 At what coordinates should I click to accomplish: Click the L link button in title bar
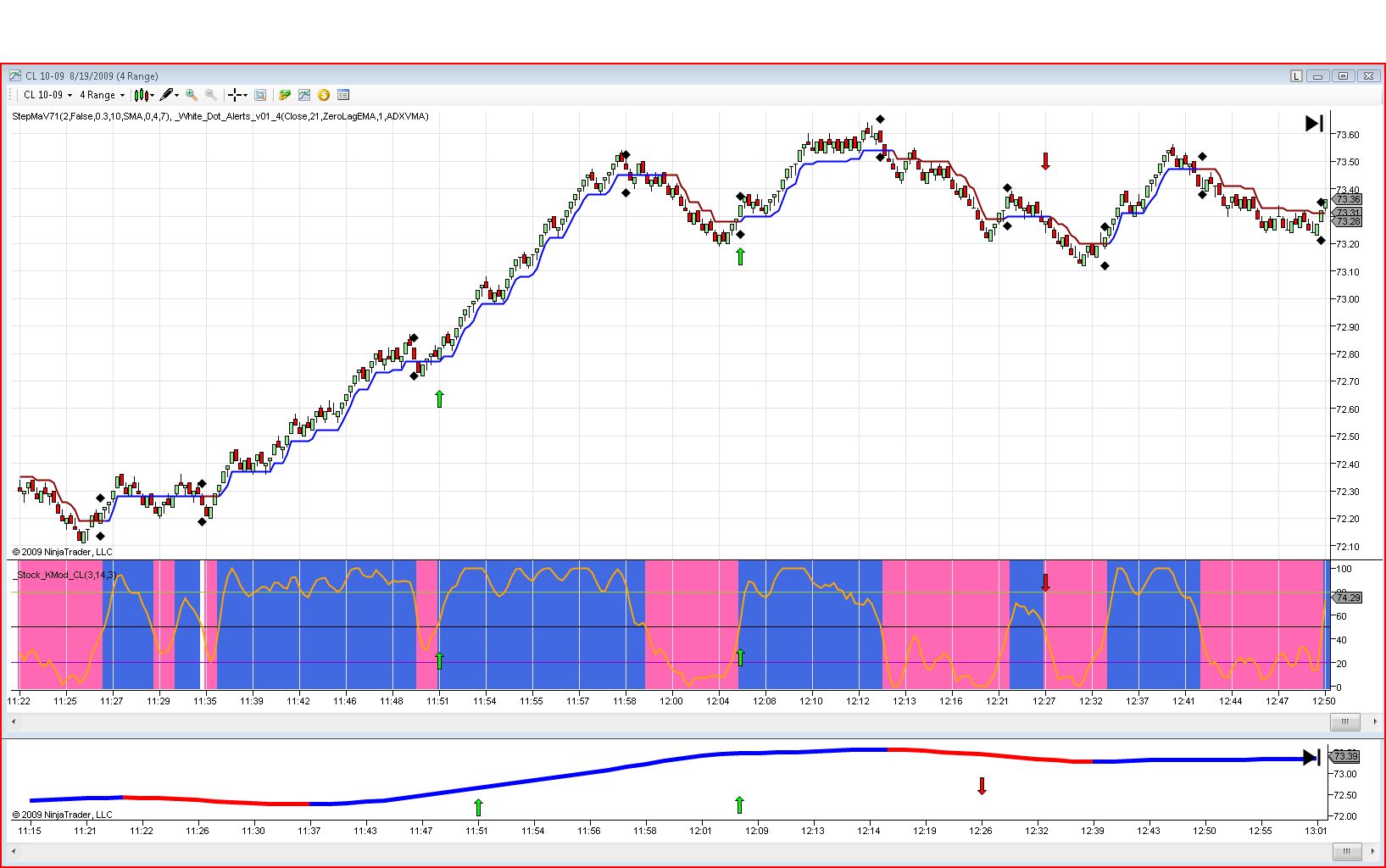point(1296,76)
